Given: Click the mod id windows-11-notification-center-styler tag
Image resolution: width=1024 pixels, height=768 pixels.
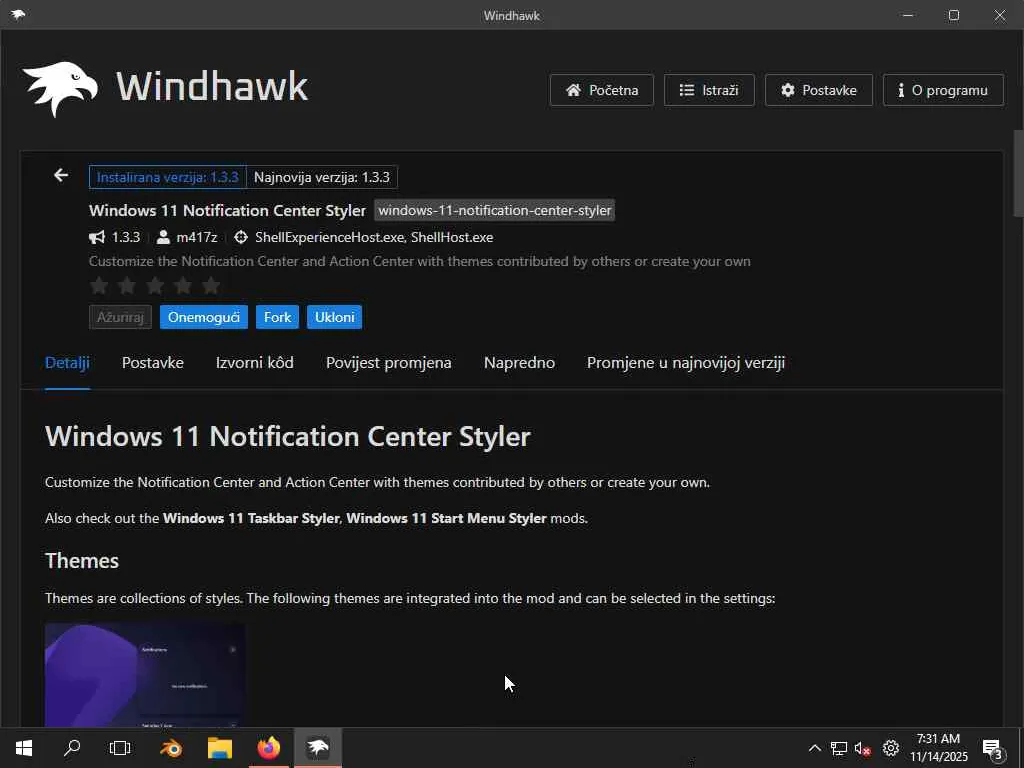Looking at the screenshot, I should tap(494, 210).
